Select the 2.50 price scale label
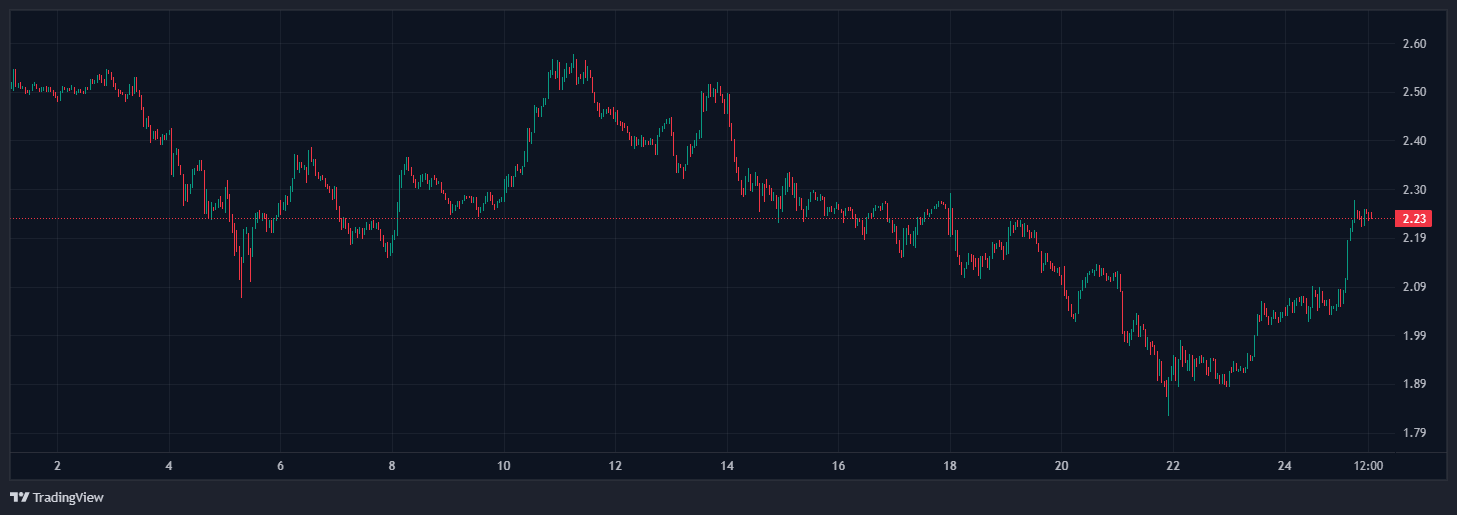1457x515 pixels. [1414, 92]
